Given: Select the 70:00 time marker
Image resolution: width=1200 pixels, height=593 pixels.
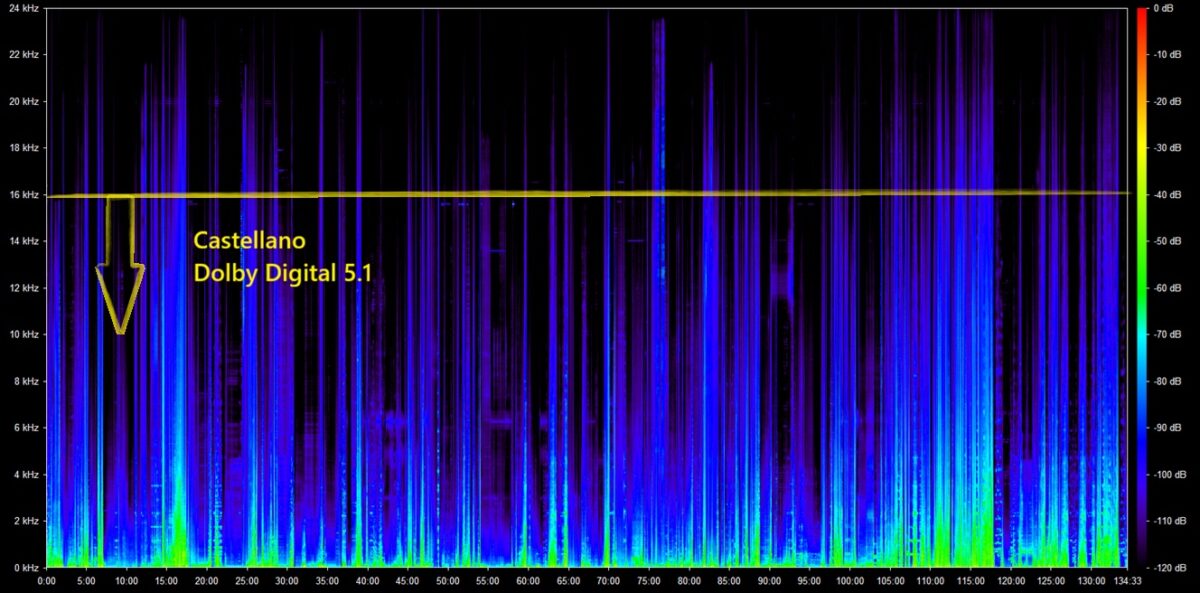Looking at the screenshot, I should pyautogui.click(x=608, y=581).
